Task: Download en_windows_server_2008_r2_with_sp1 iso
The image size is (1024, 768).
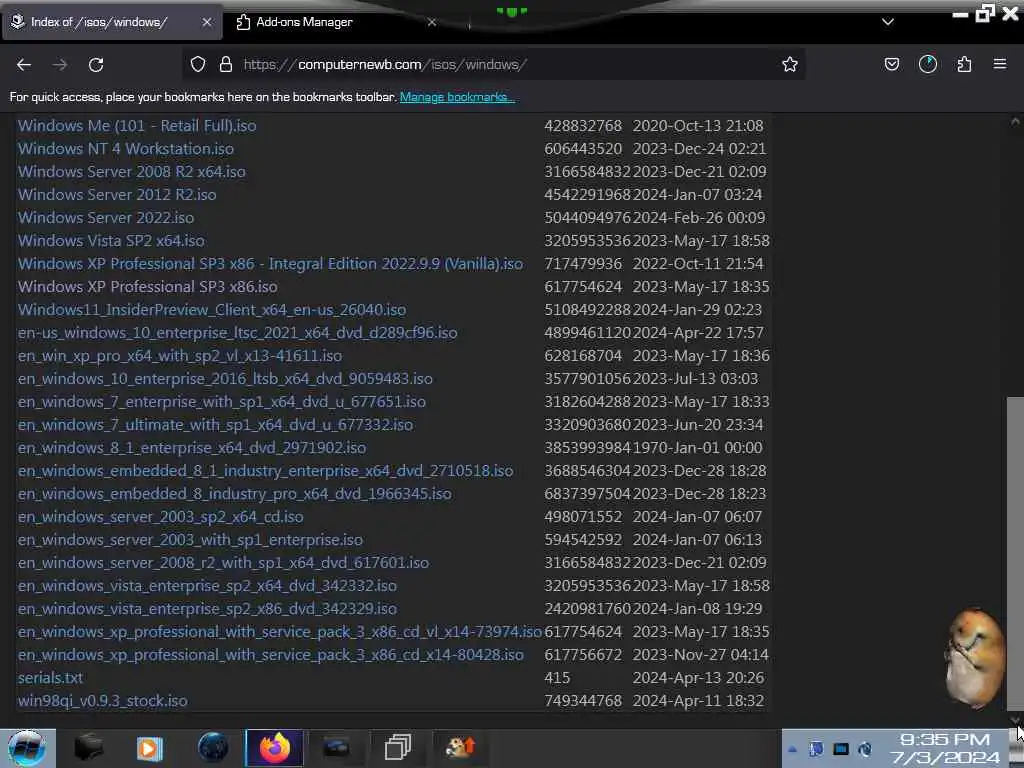Action: pos(223,562)
